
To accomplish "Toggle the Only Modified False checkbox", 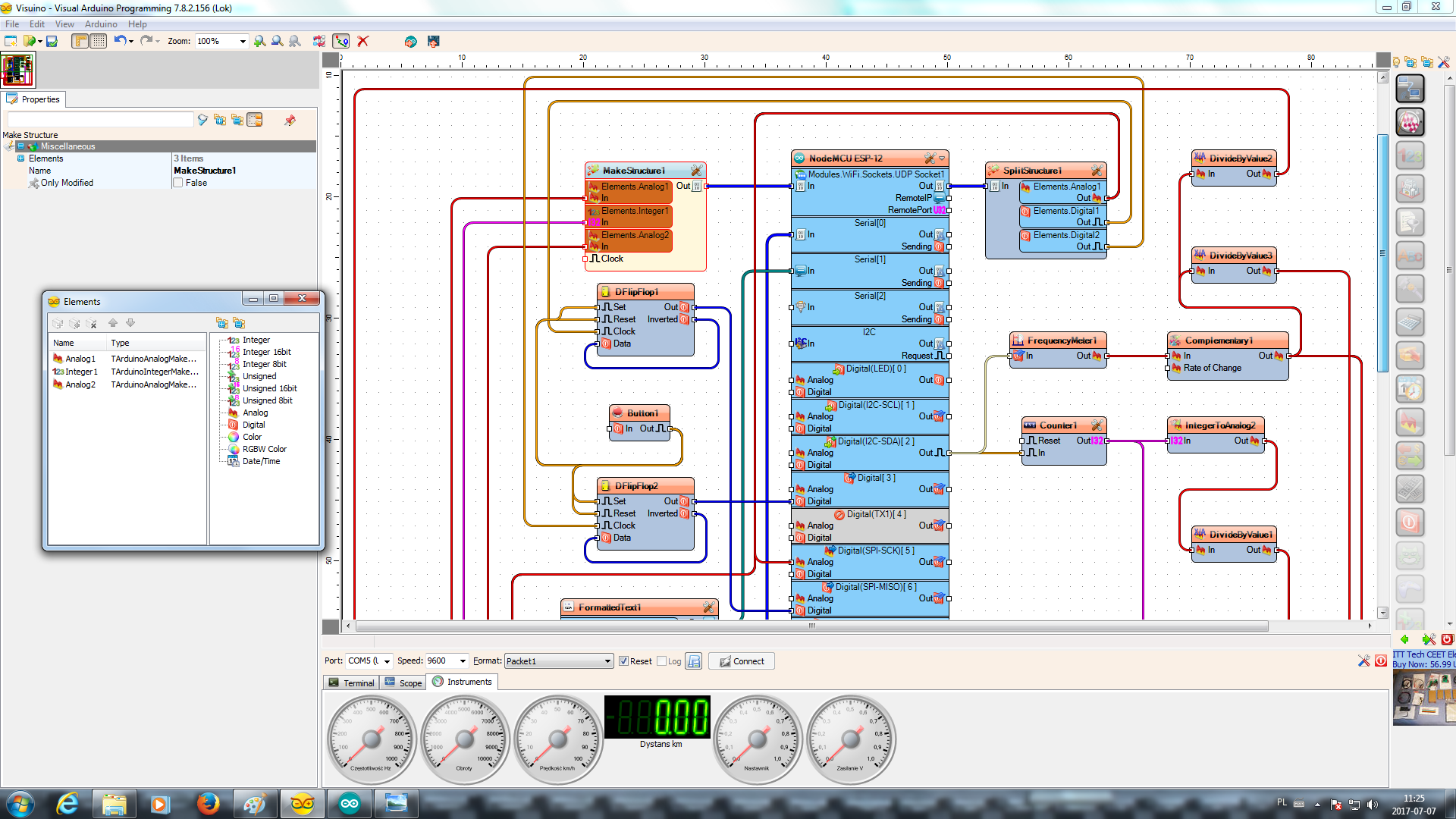I will [178, 183].
